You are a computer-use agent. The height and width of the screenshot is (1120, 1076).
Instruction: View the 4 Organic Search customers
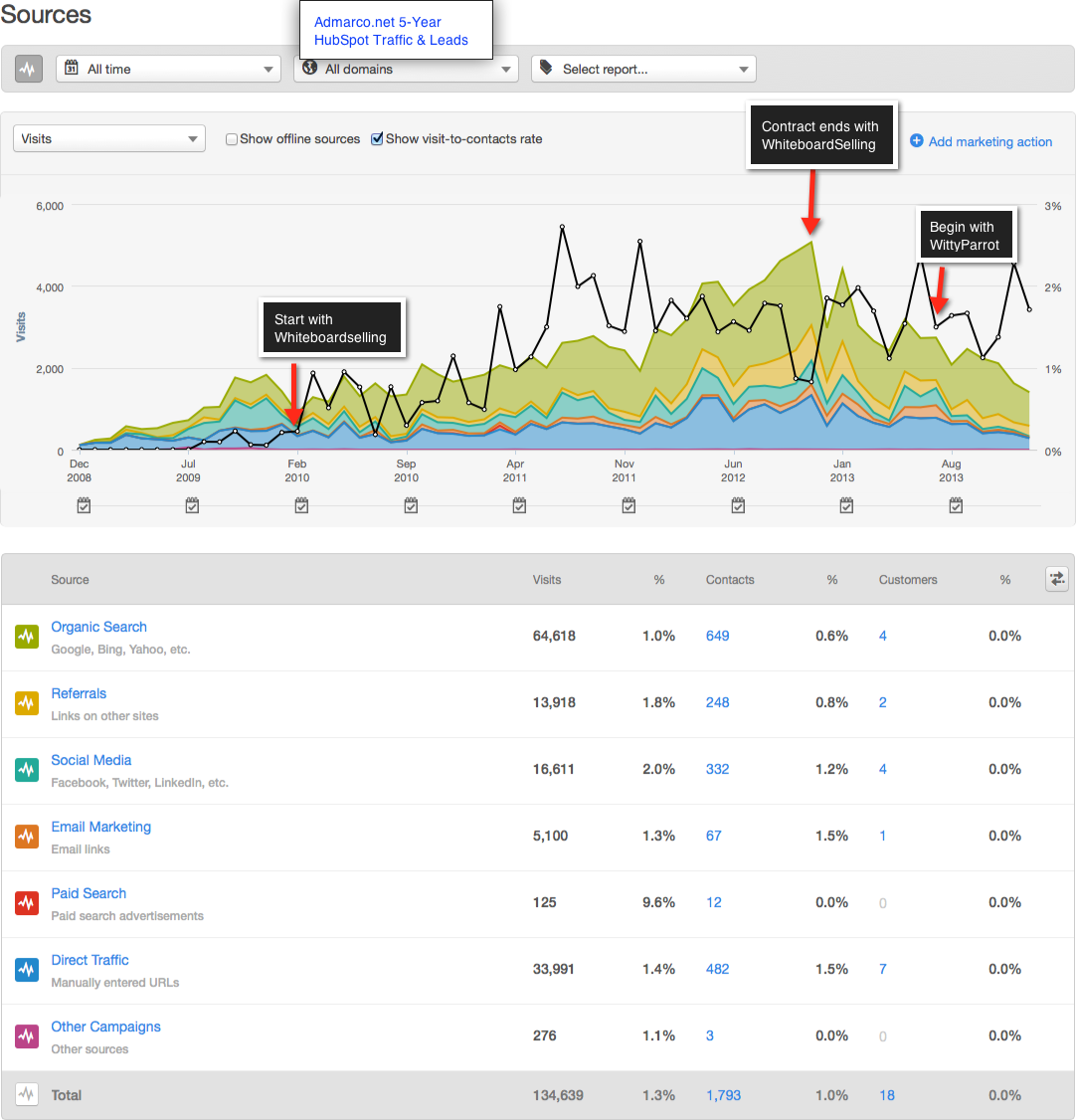[x=882, y=636]
